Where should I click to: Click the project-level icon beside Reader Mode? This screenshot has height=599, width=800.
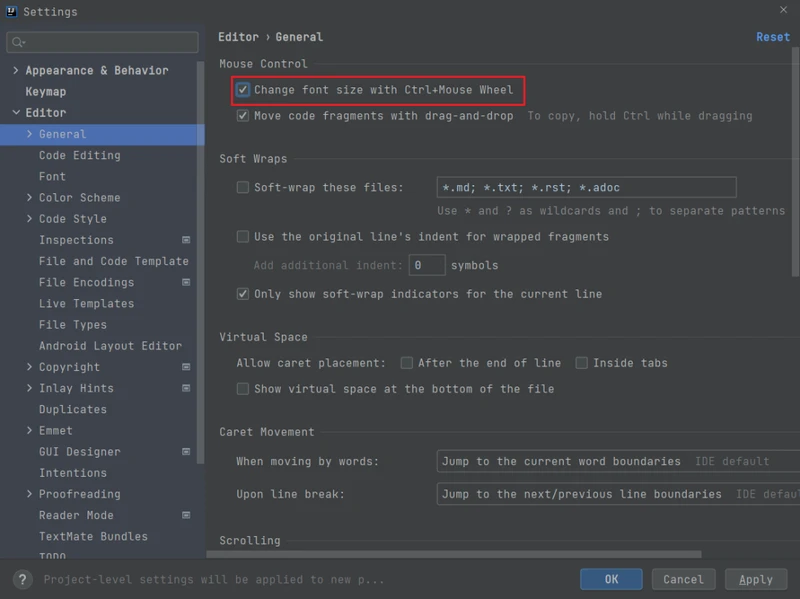click(186, 515)
